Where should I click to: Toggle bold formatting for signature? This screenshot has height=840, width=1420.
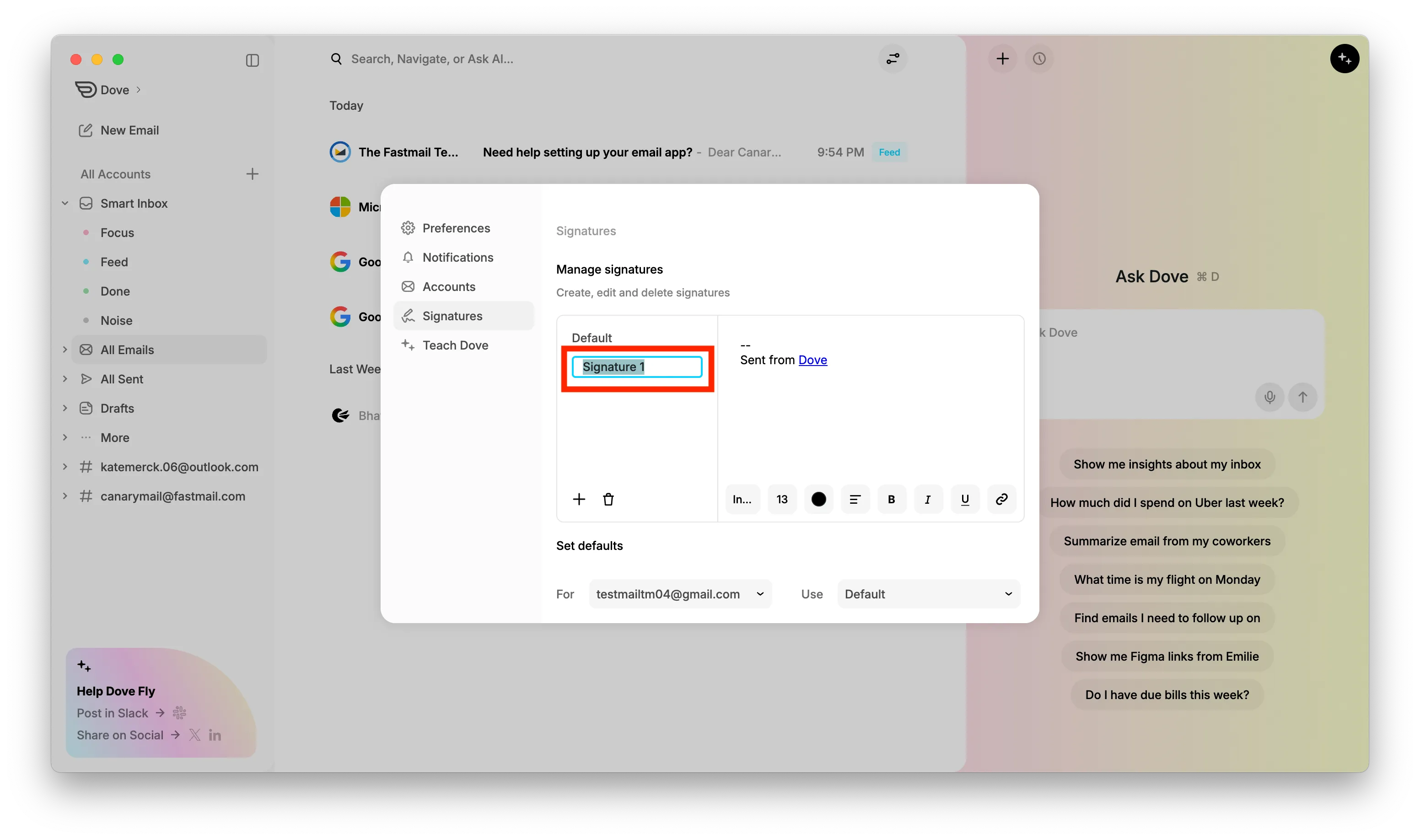coord(891,499)
